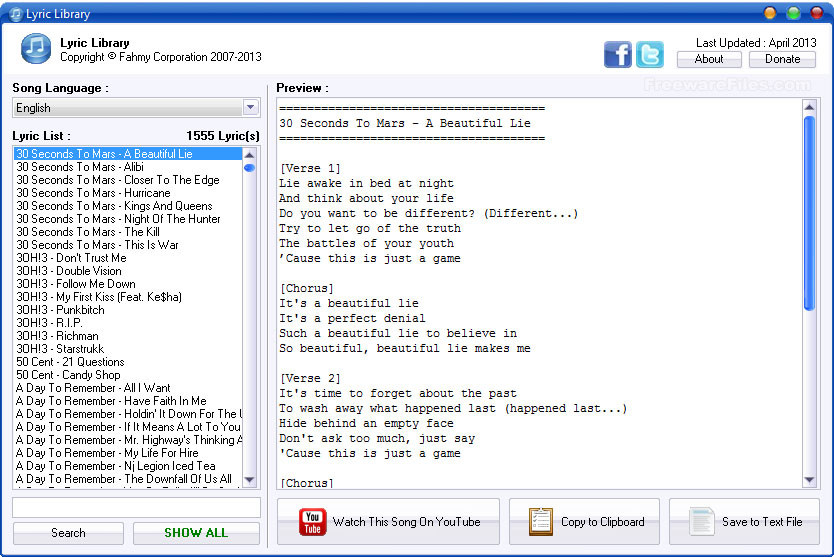The image size is (834, 557).
Task: Select 3OH!3 - My First Kiss (Feat. Ke$ha)
Action: pos(128,297)
